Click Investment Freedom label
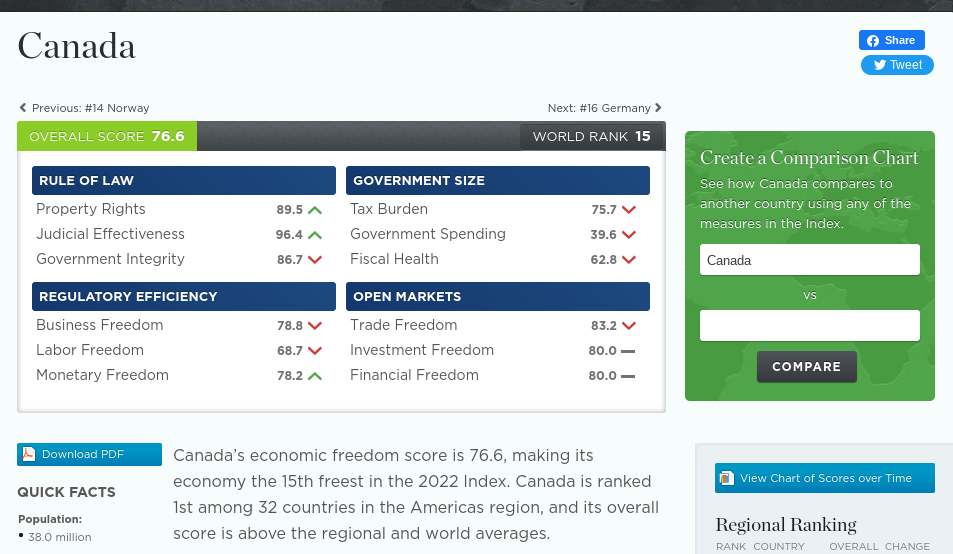The height and width of the screenshot is (554, 953). 422,350
